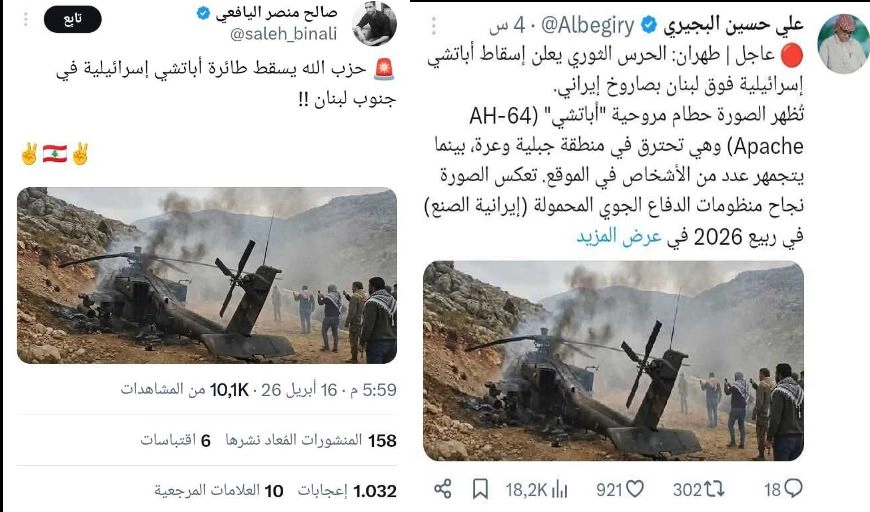This screenshot has width=870, height=512.
Task: View the 1.032 likes list
Action: tap(347, 491)
